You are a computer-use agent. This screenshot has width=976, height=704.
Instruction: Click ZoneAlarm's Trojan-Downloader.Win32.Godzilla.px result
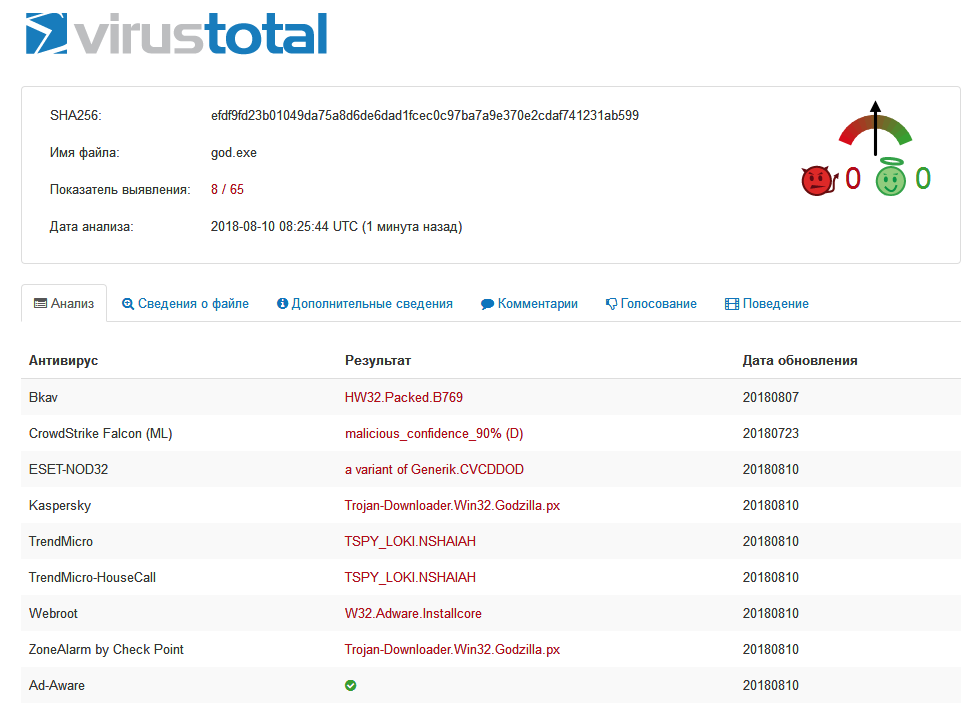453,650
